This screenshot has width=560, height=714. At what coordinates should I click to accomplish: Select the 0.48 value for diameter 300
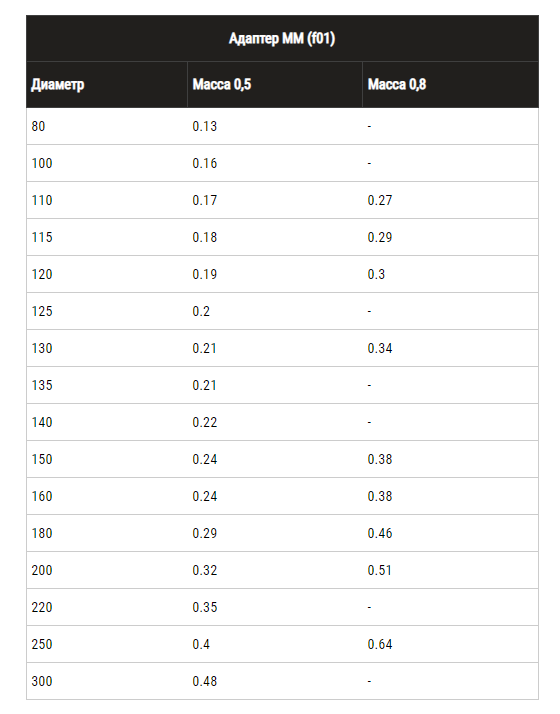point(204,681)
